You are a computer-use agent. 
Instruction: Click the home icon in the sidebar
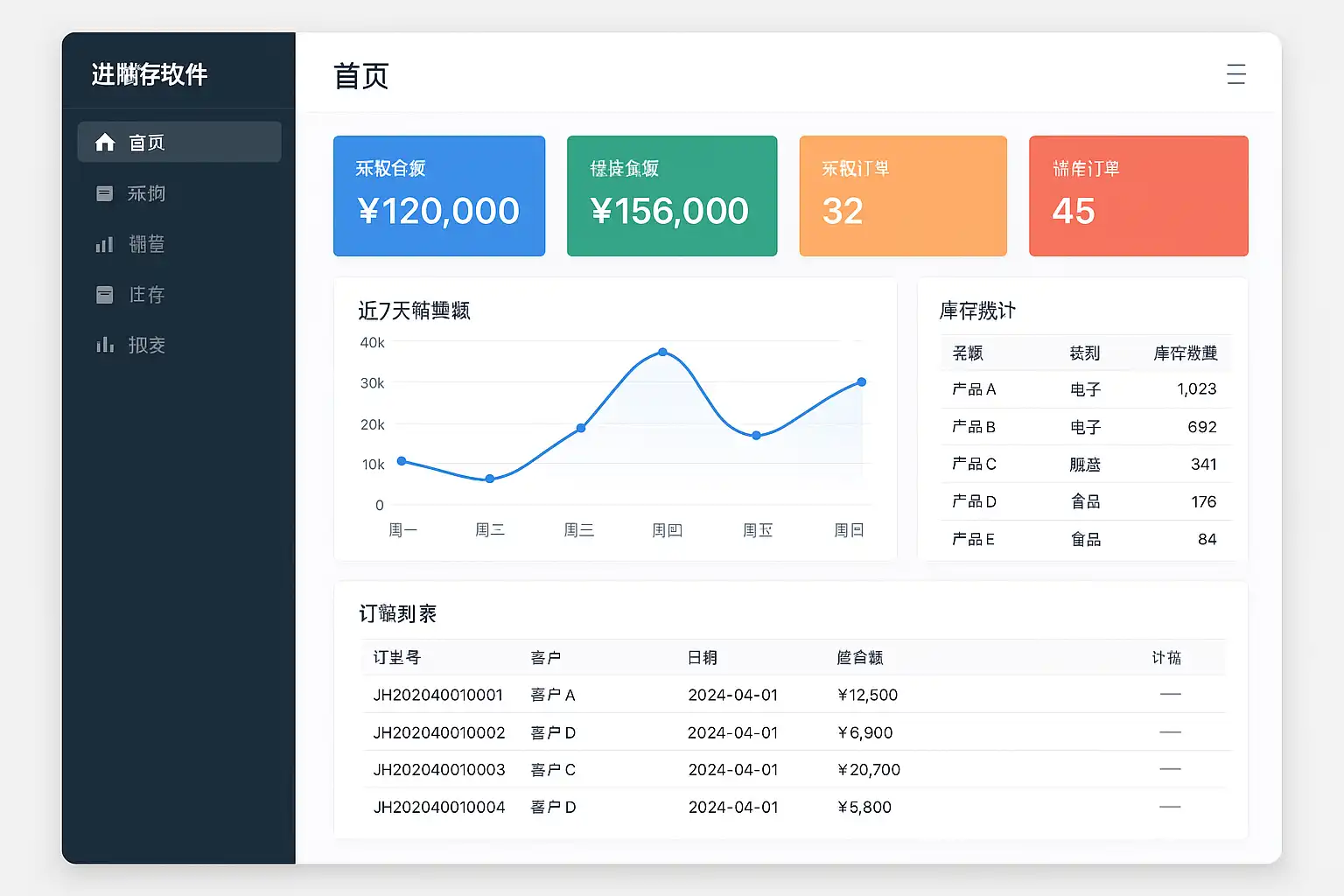(x=105, y=142)
